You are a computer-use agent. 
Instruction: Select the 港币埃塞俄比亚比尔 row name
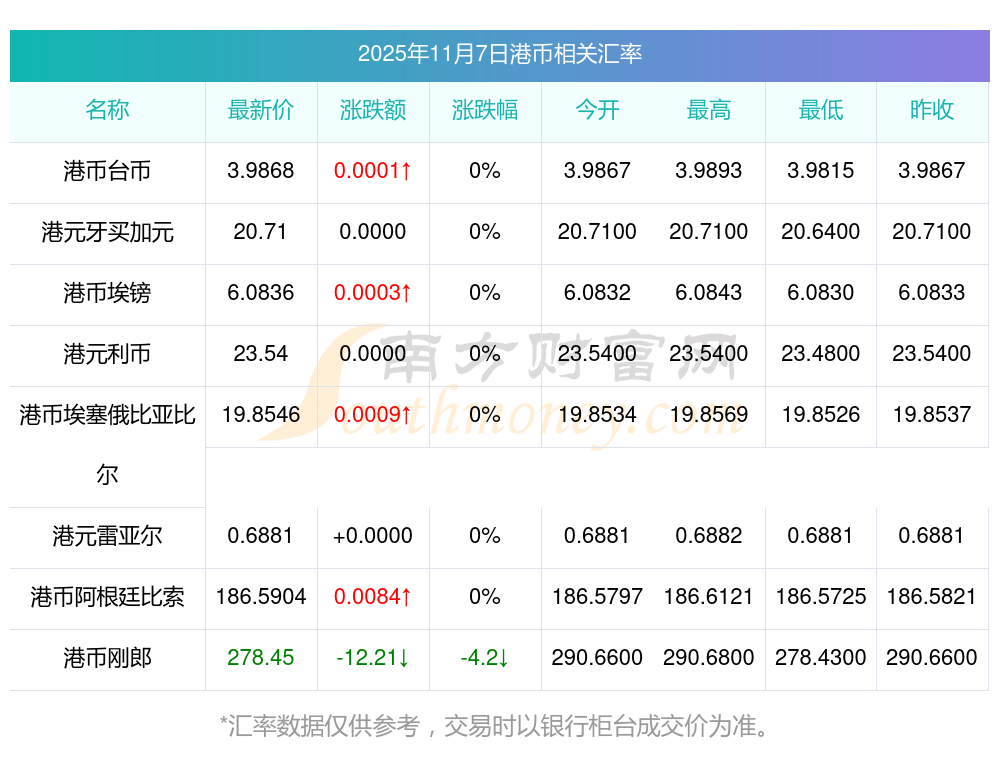[107, 415]
